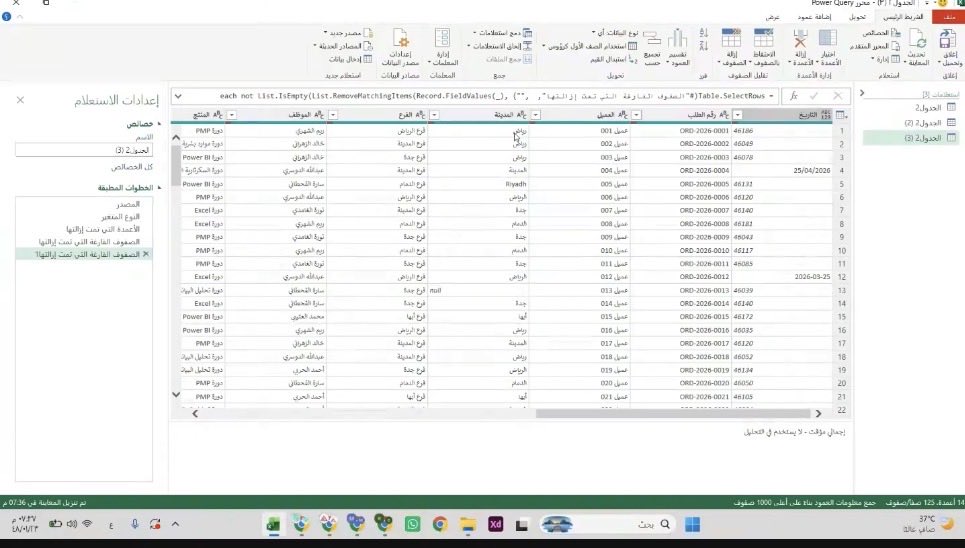Select the Source (المصدر) applied step
The width and height of the screenshot is (965, 548).
(x=128, y=204)
